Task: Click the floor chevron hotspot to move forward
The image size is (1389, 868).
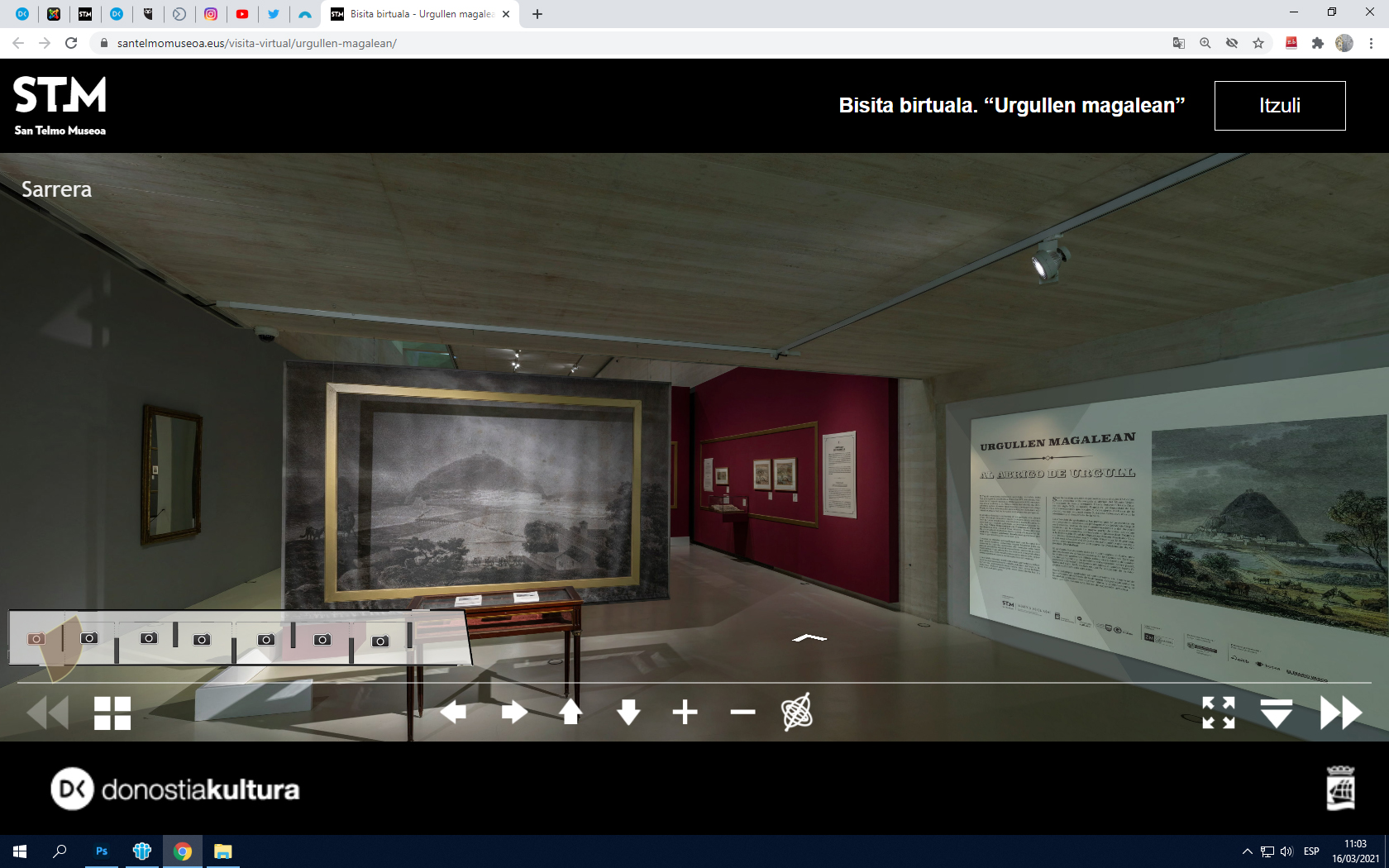Action: [x=809, y=637]
